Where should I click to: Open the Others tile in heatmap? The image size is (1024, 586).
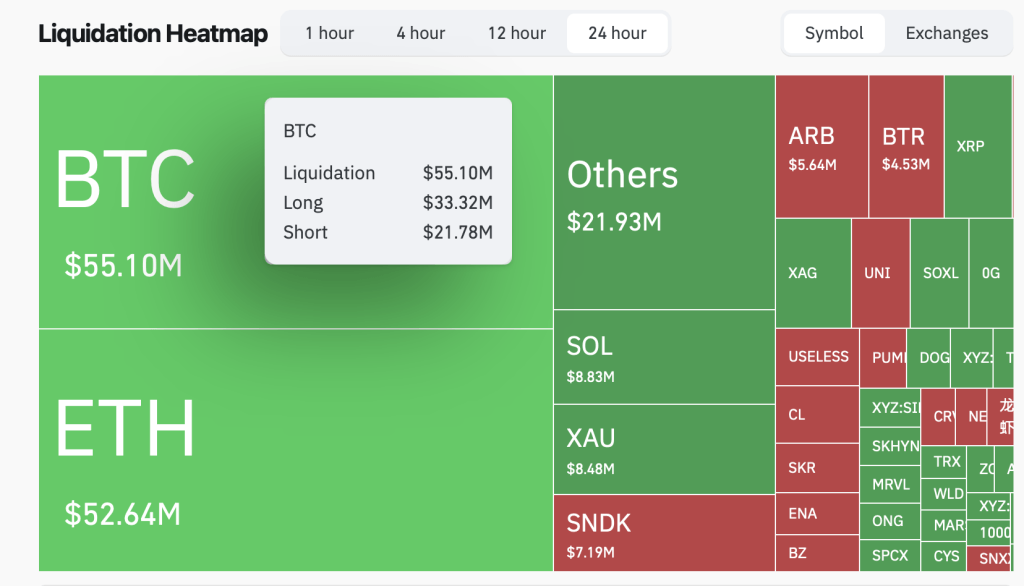point(664,192)
